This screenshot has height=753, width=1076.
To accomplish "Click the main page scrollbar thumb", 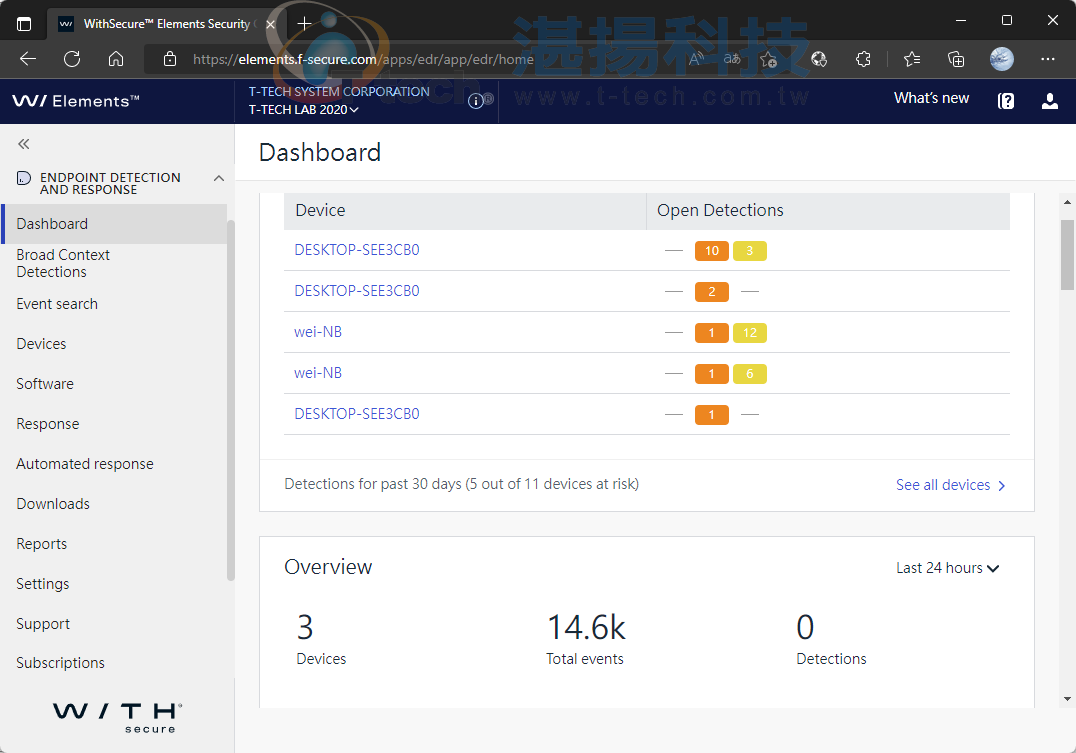I will [1067, 255].
